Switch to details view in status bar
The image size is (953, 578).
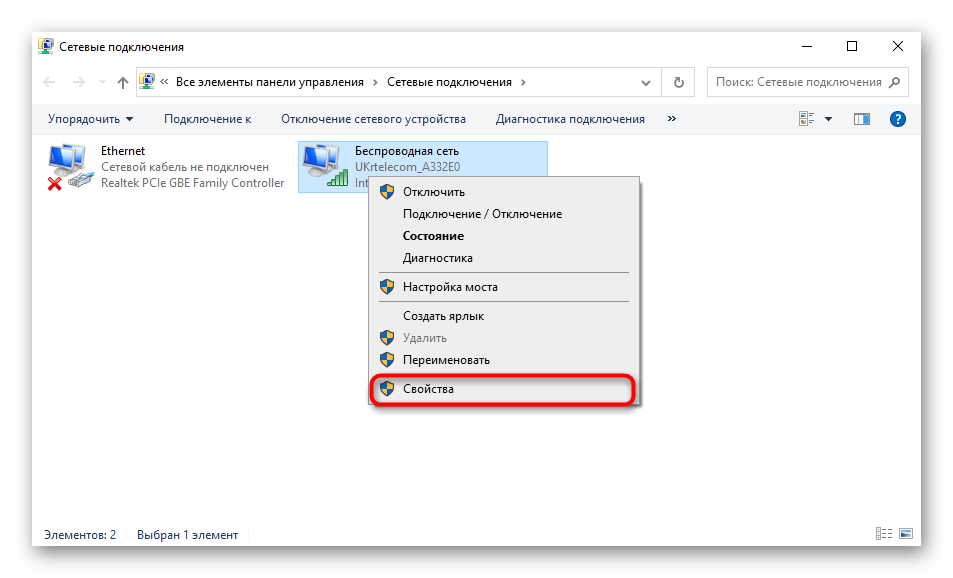pyautogui.click(x=884, y=535)
